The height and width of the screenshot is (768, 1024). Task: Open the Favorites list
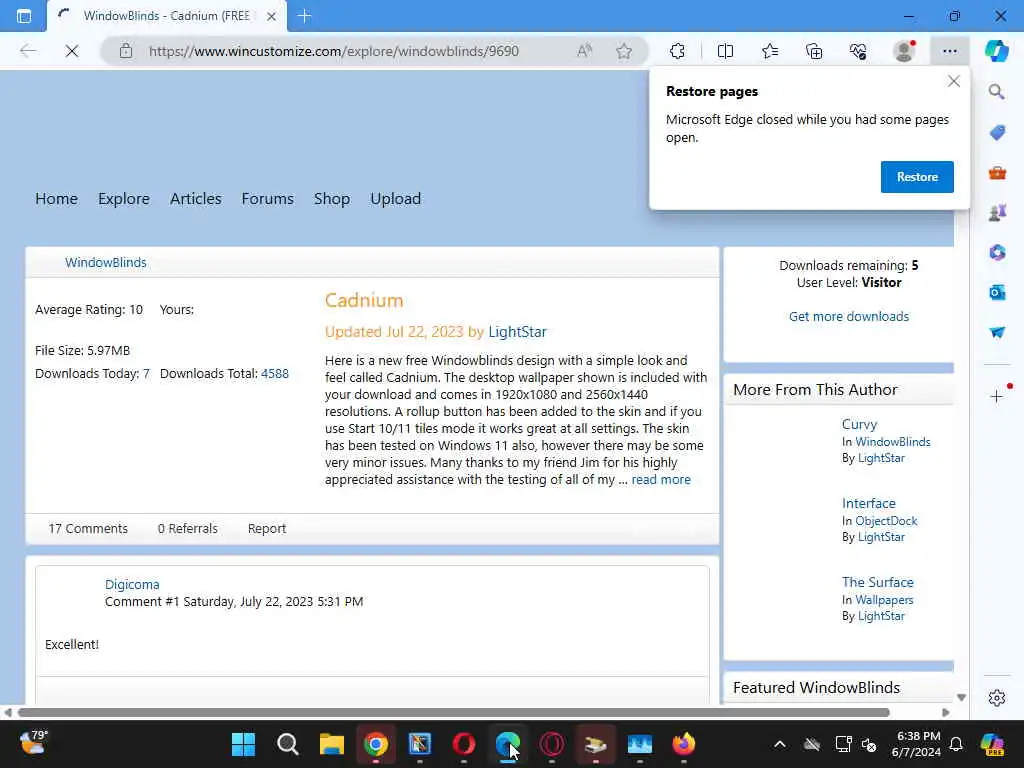[x=770, y=51]
